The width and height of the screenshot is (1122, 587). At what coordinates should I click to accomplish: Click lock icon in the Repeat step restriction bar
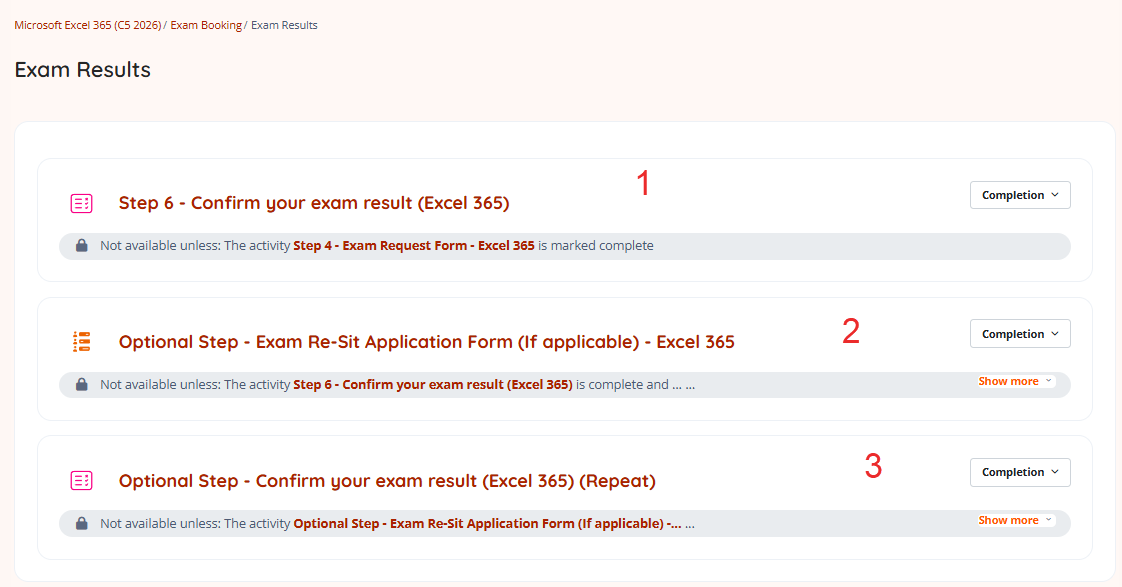[x=82, y=523]
